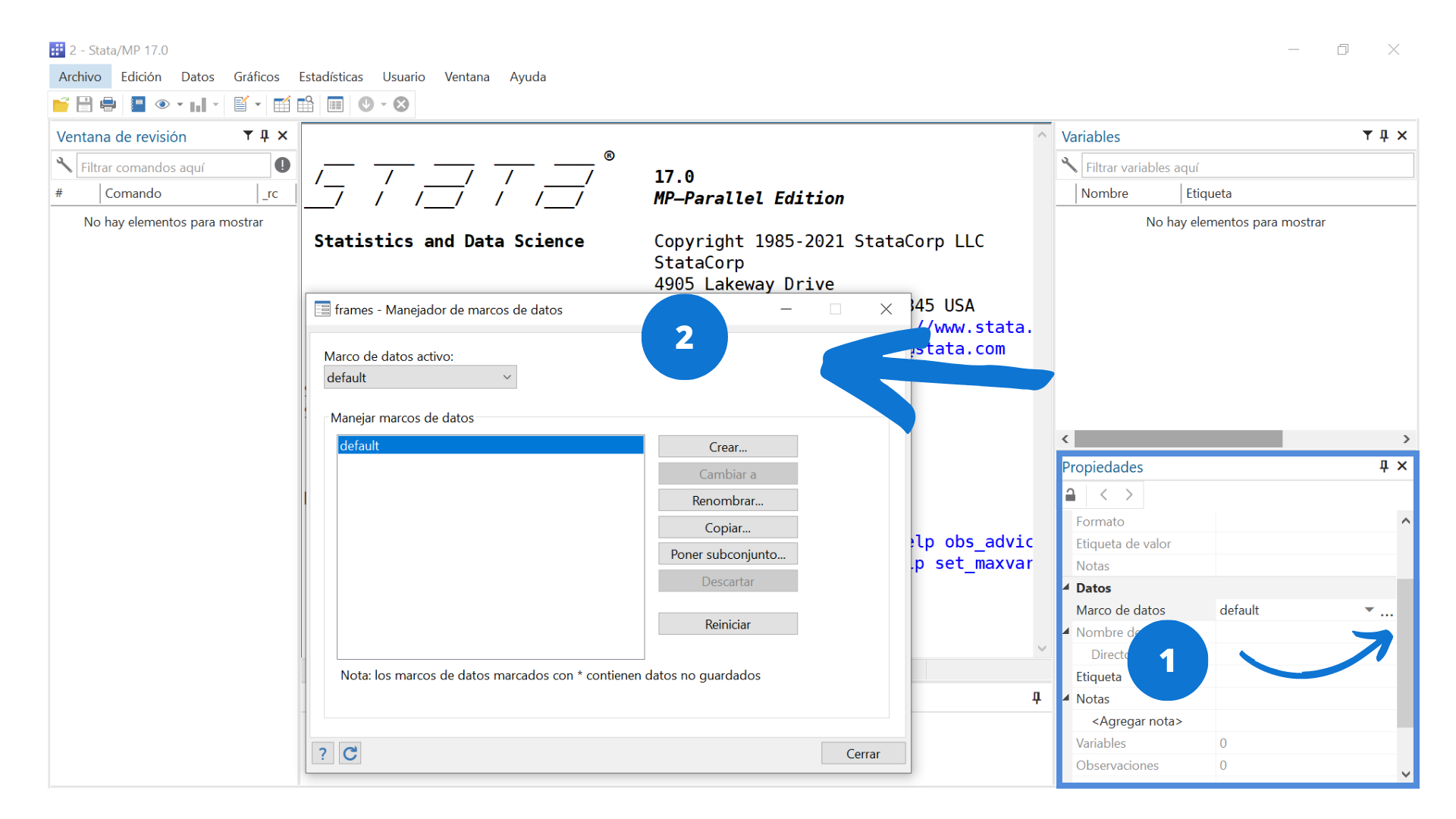Click the filter funnel icon in Ventana de revisión

click(x=248, y=136)
